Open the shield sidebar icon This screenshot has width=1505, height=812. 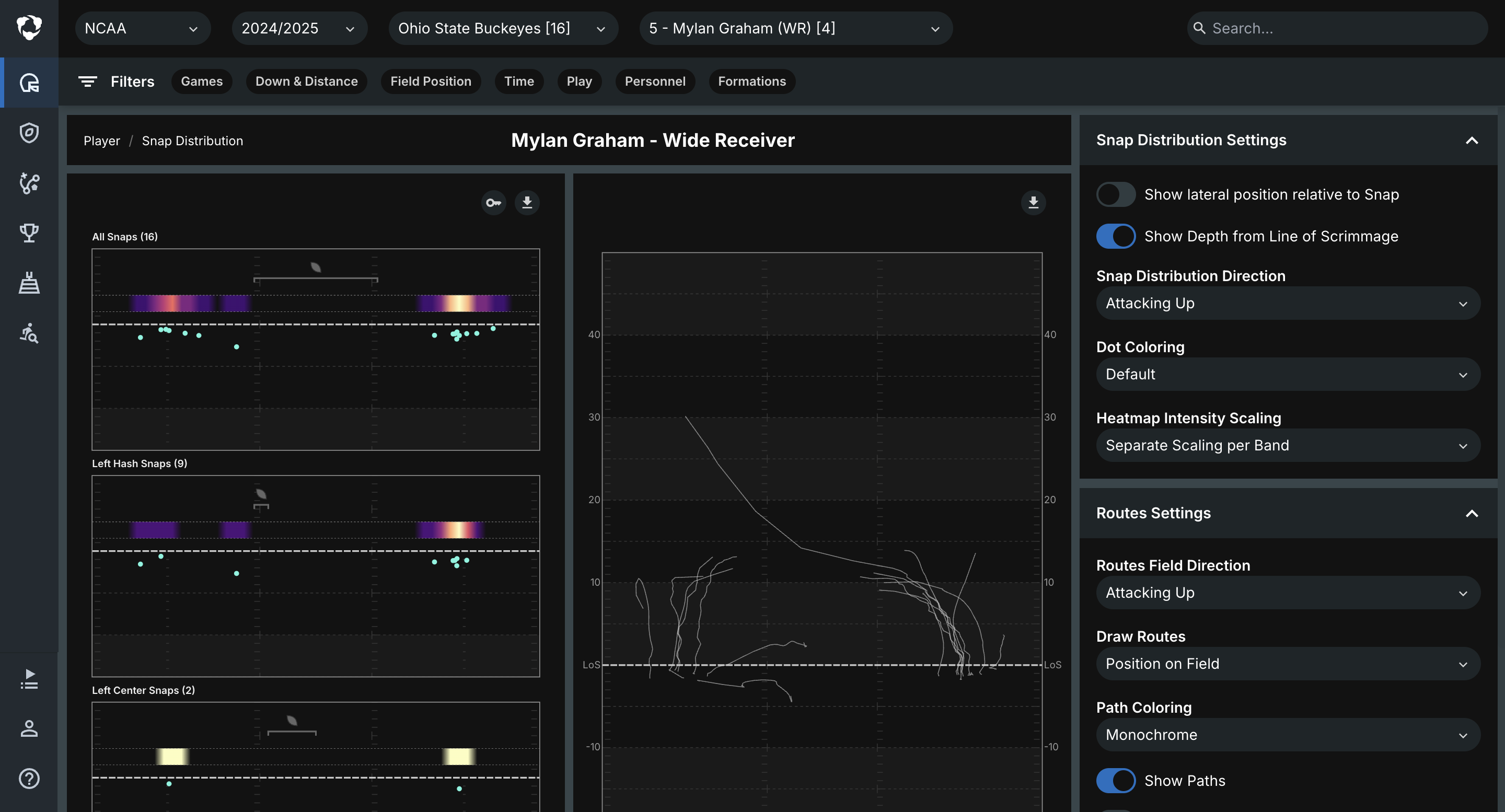[x=29, y=133]
